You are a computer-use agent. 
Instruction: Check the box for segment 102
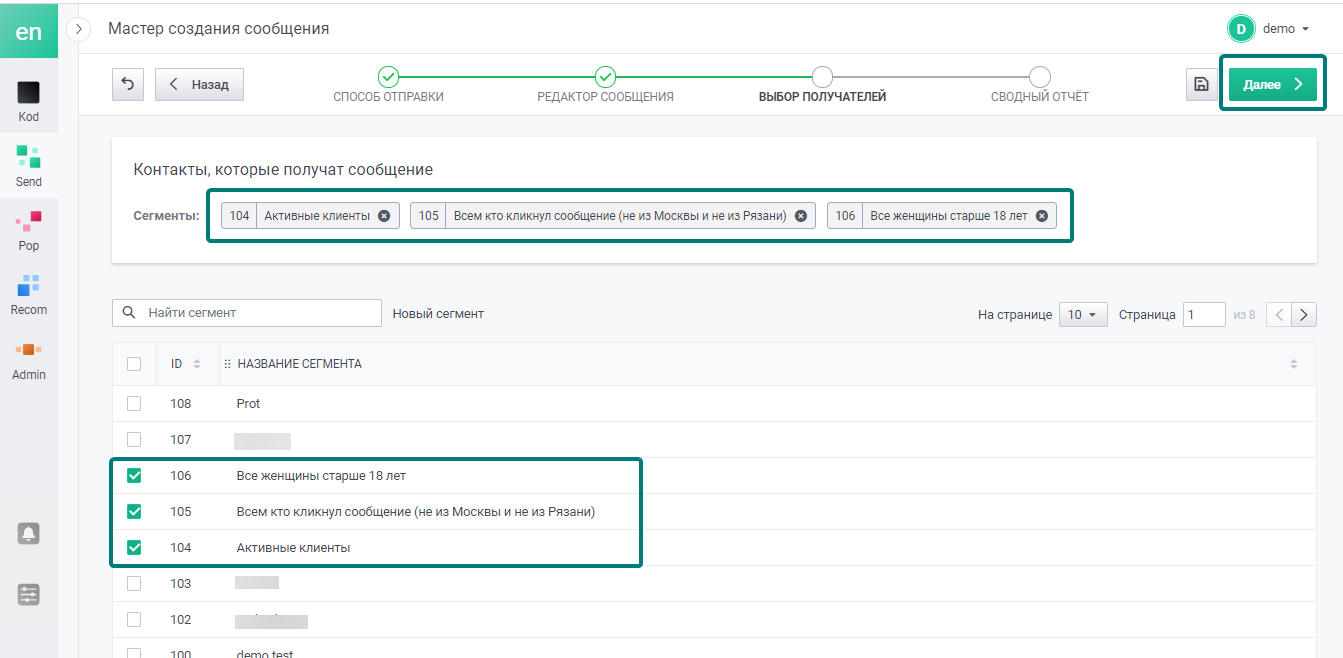134,619
